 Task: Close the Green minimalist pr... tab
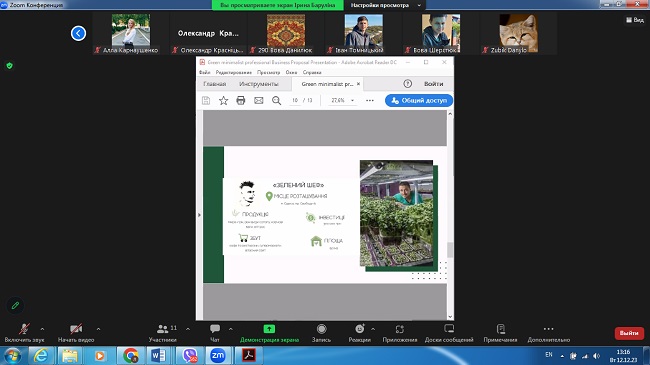358,84
